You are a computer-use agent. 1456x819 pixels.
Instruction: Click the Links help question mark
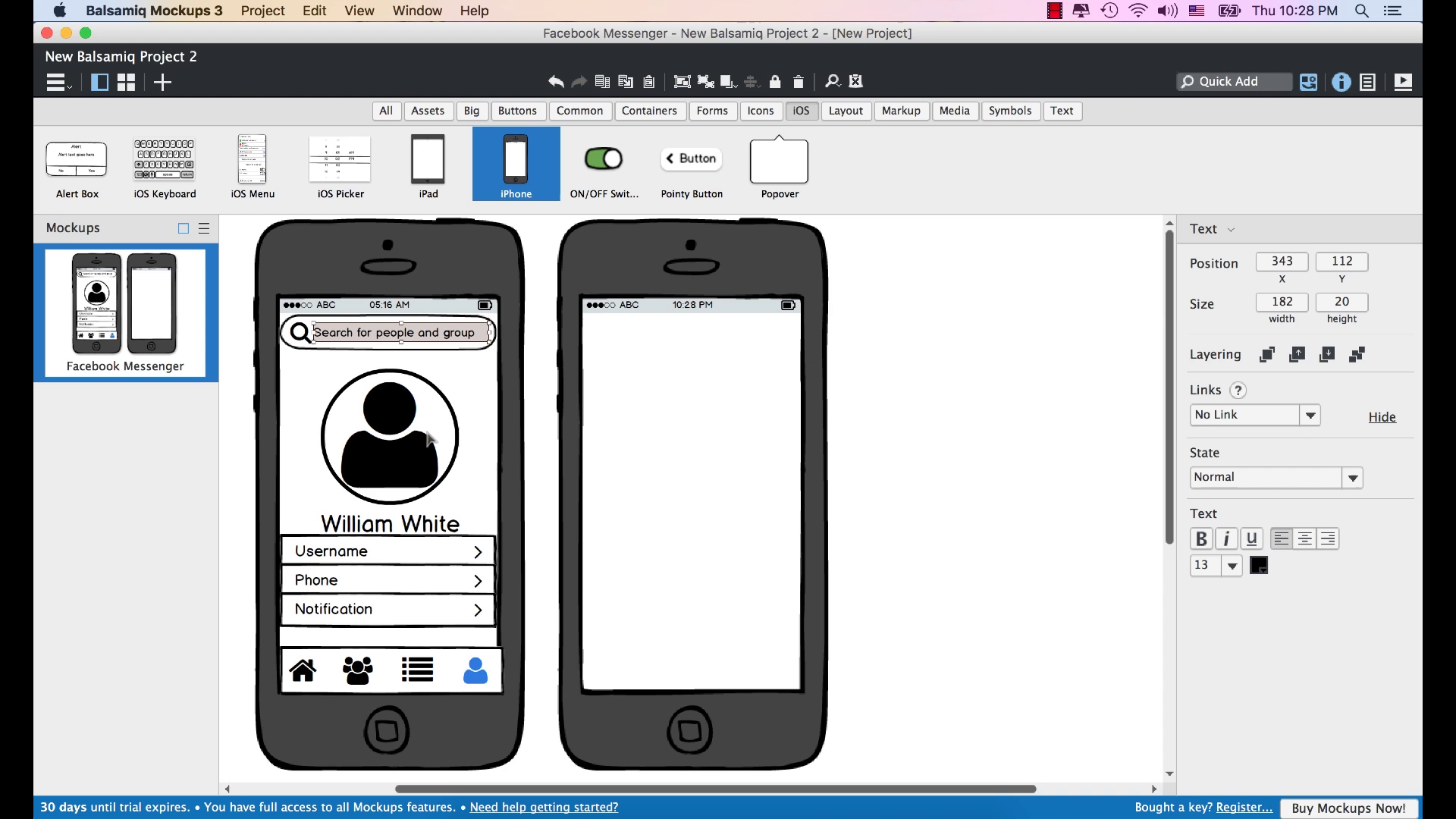(x=1238, y=391)
